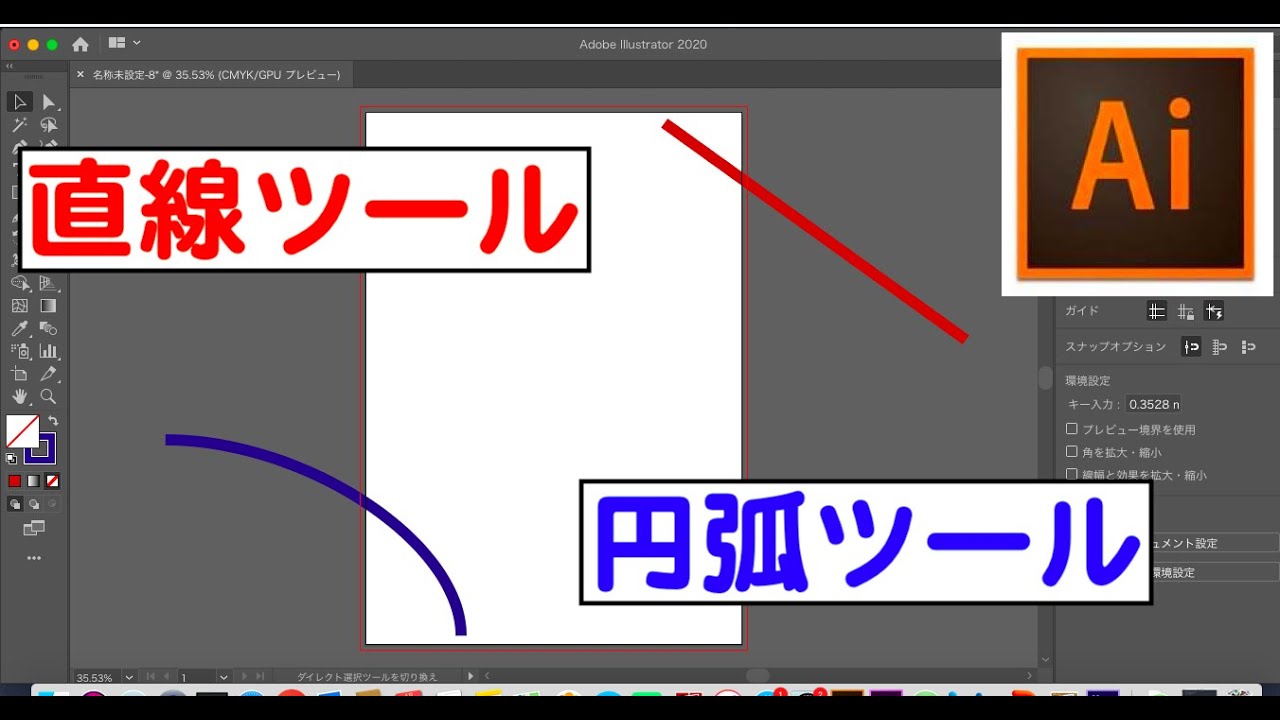Enable 角を拡大・縮小 checkbox
The height and width of the screenshot is (720, 1280).
coord(1072,452)
